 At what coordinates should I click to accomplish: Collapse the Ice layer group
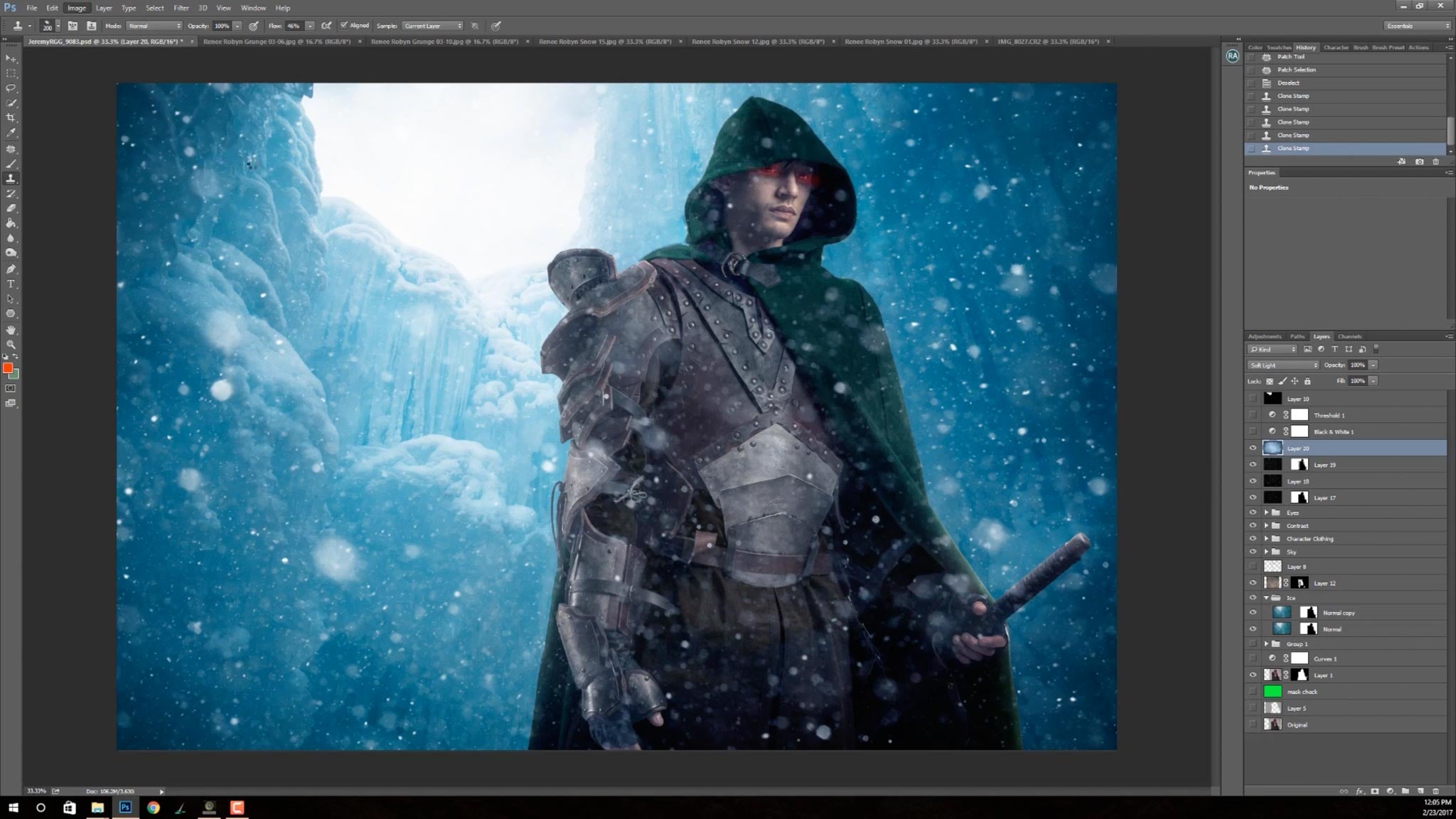(x=1266, y=598)
